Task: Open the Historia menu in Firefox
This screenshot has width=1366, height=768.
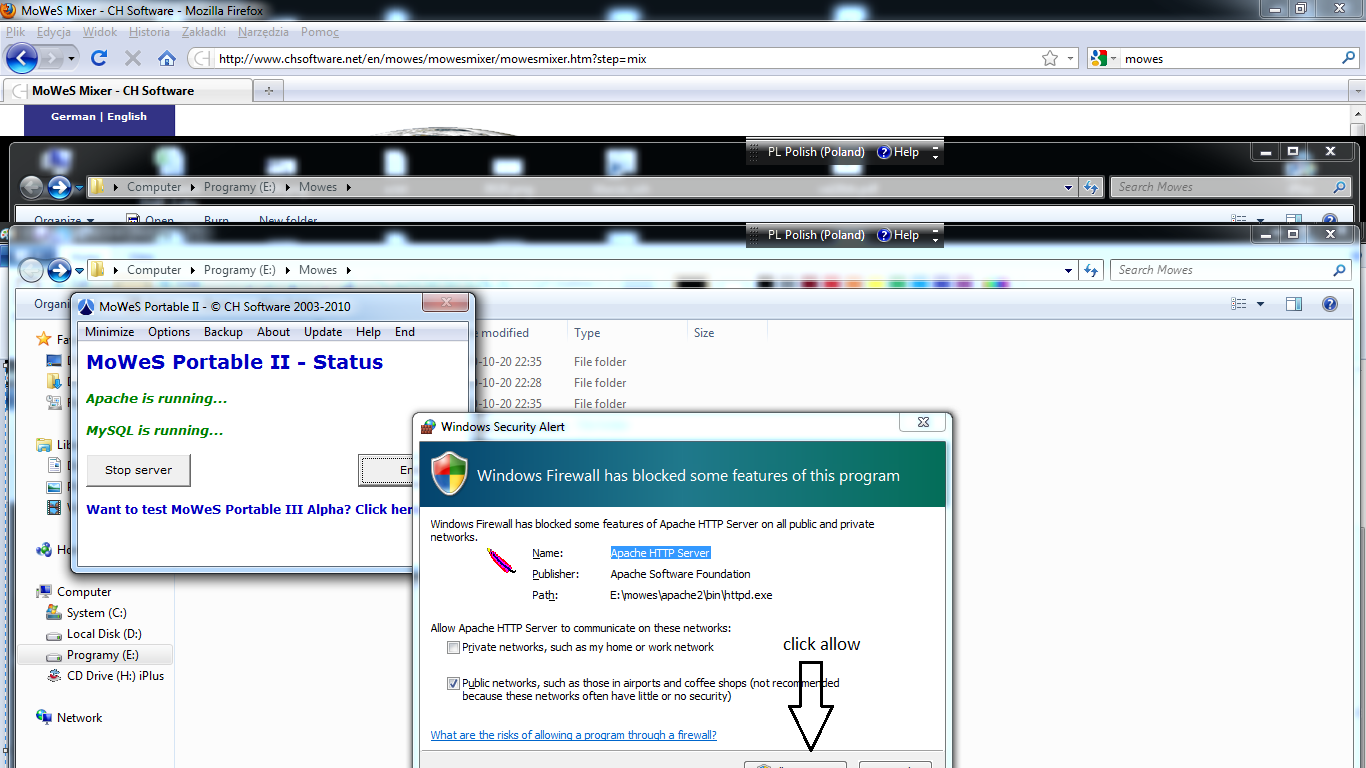Action: pyautogui.click(x=149, y=32)
